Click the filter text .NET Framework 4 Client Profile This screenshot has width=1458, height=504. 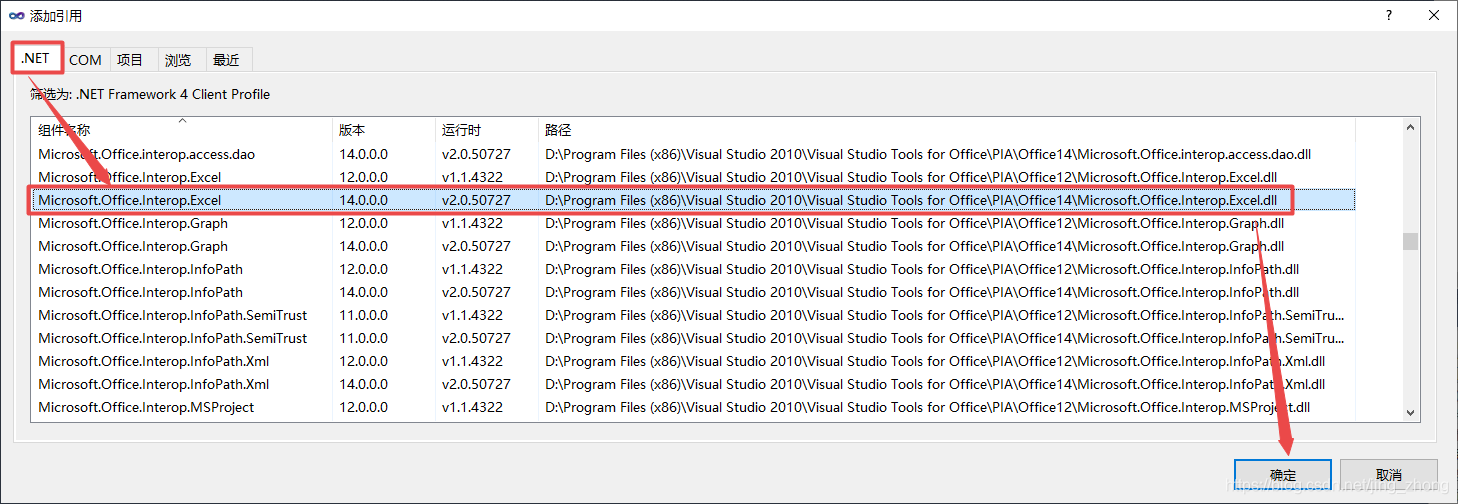tap(172, 94)
